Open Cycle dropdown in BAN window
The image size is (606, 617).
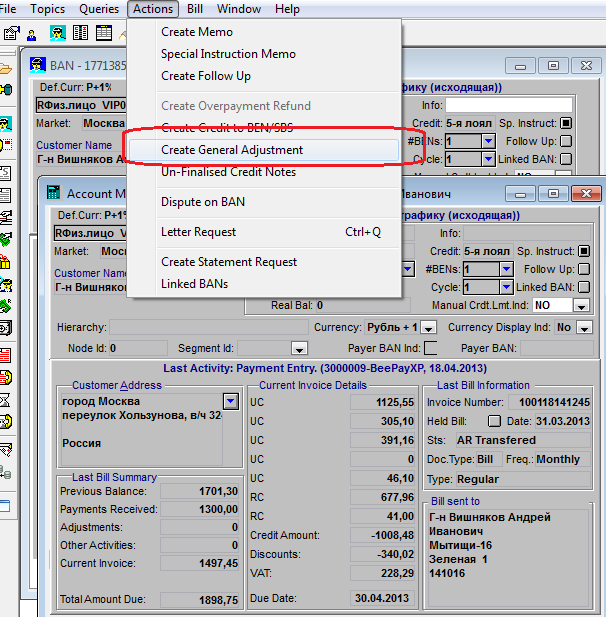coord(488,159)
